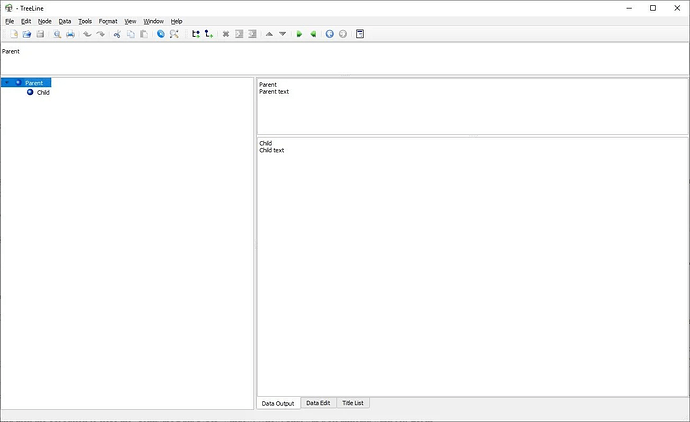Viewport: 690px width, 422px height.
Task: Switch to the Data Edit tab
Action: 318,403
